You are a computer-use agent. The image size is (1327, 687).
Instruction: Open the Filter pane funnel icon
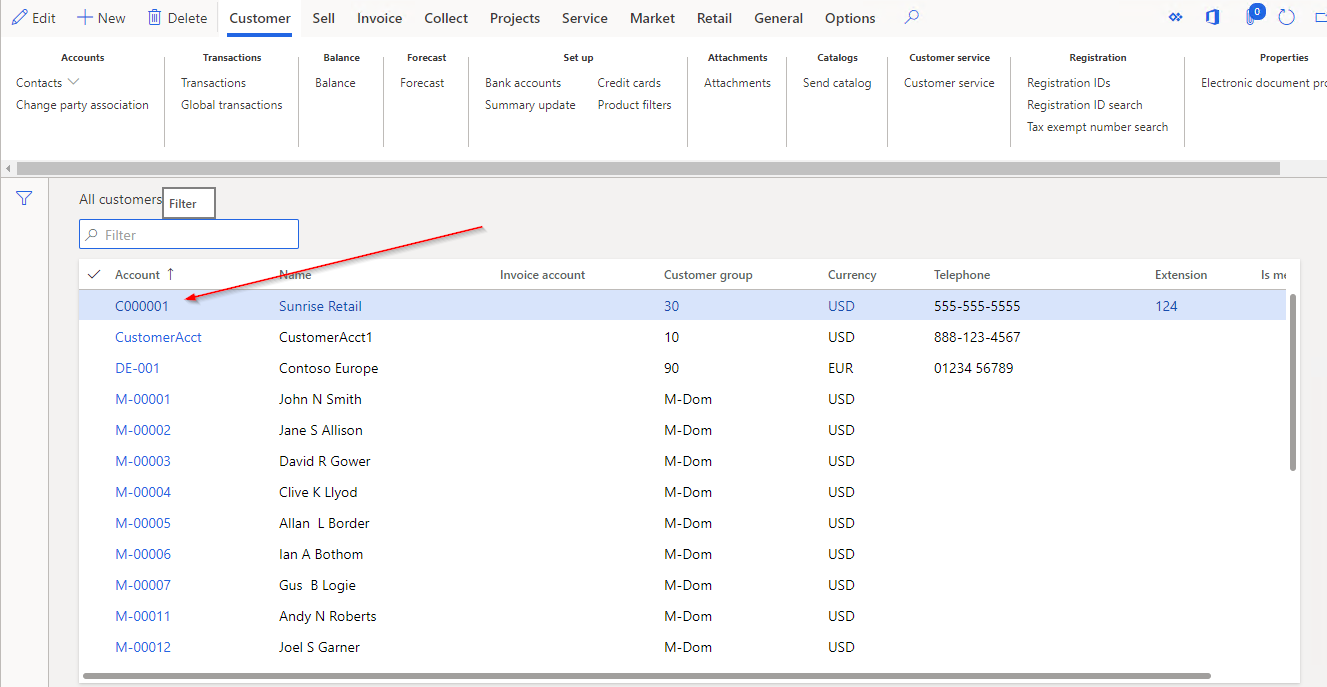point(24,197)
